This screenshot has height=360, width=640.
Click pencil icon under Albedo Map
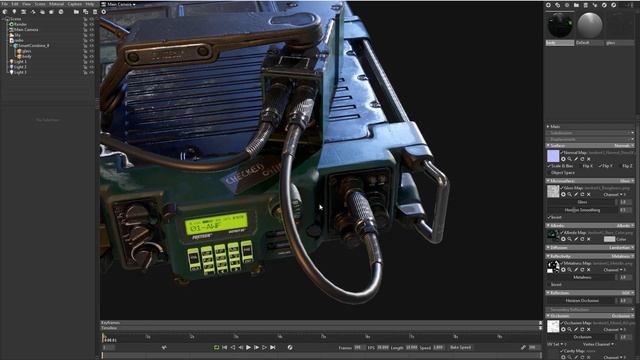pyautogui.click(x=576, y=239)
